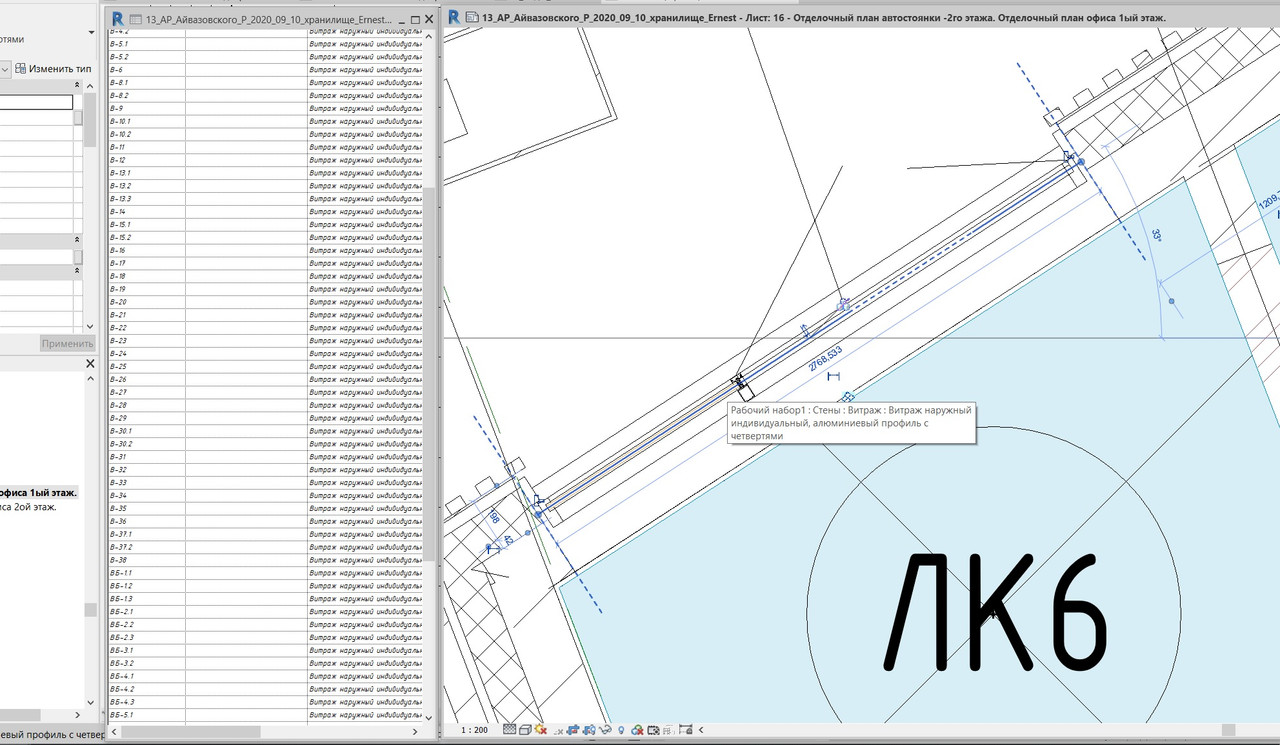Select schedule row B-6
Viewport: 1280px width, 745px height.
click(x=265, y=69)
